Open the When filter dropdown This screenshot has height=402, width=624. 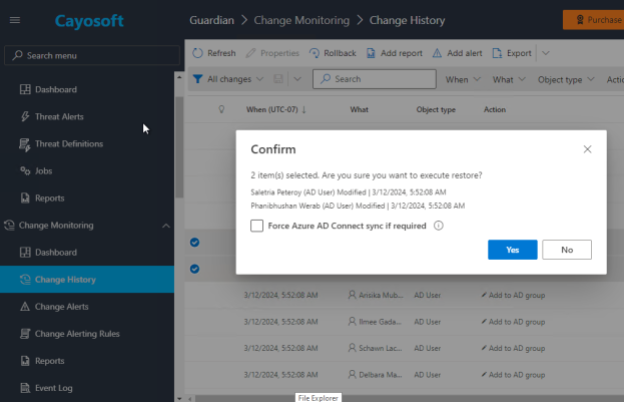[x=463, y=80]
